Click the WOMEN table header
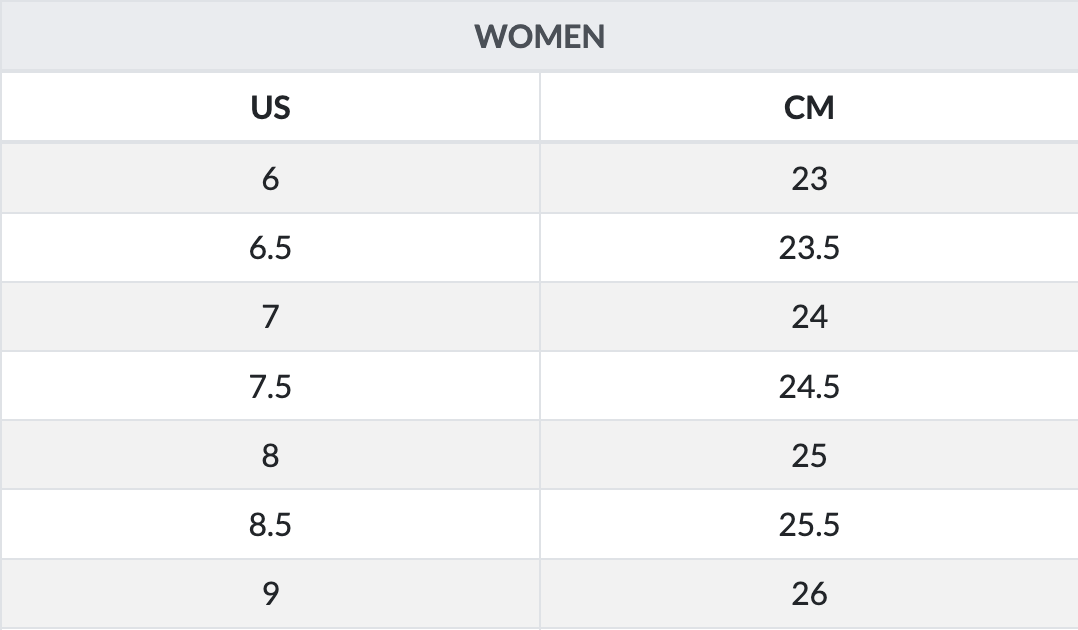This screenshot has width=1078, height=630. (x=539, y=37)
